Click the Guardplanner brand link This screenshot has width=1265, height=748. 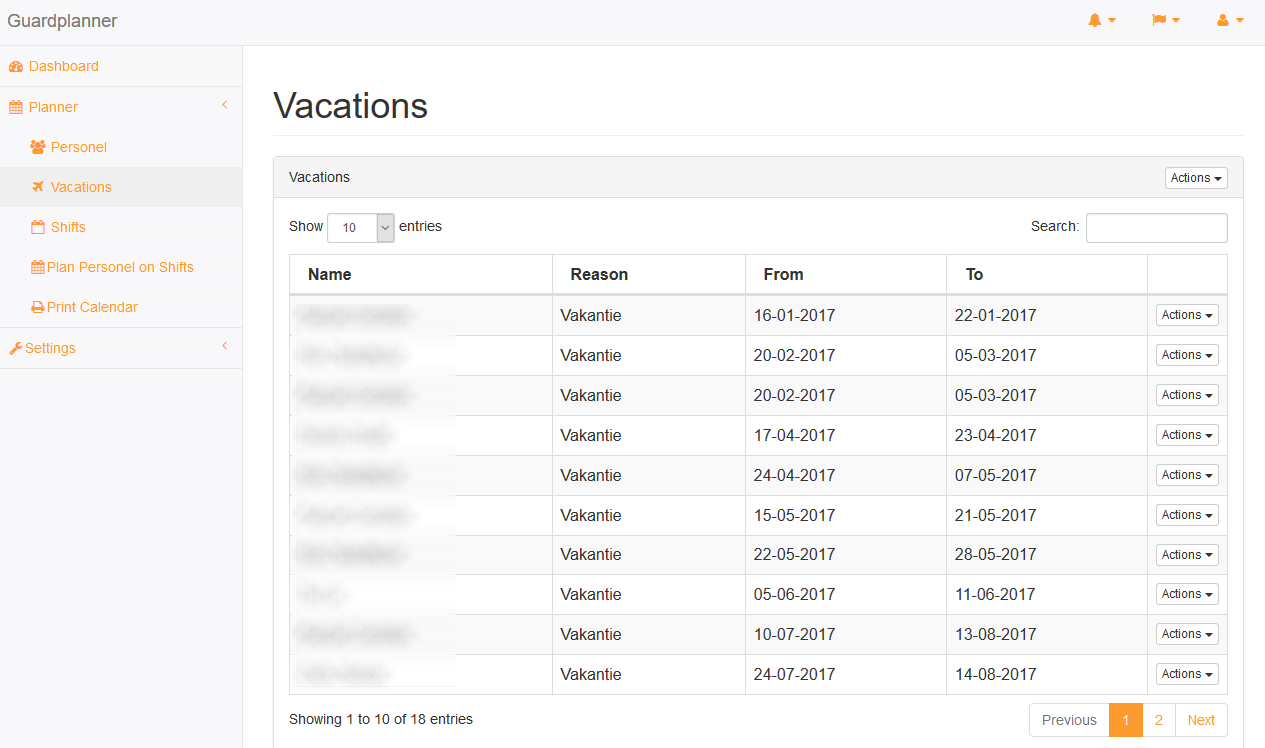point(62,21)
